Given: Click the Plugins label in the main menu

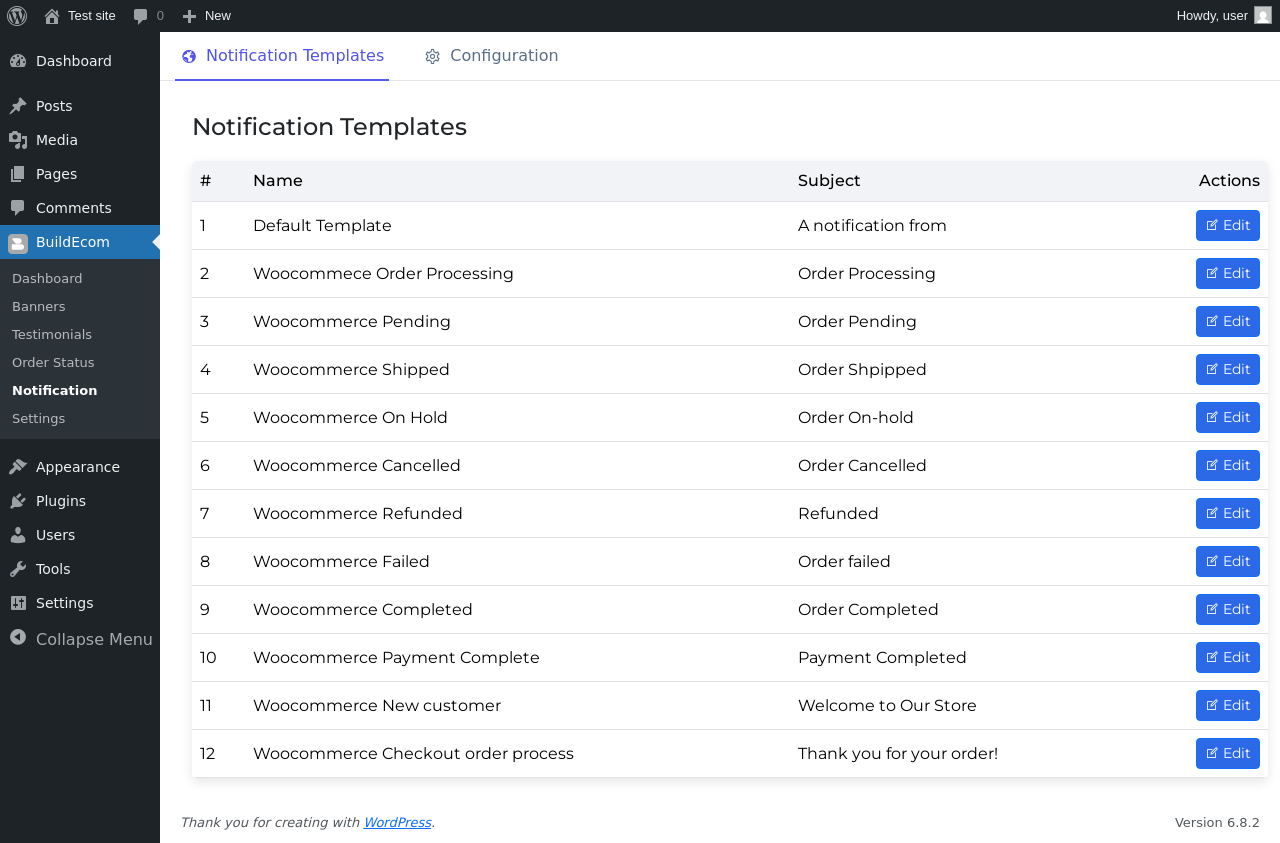Looking at the screenshot, I should [61, 501].
